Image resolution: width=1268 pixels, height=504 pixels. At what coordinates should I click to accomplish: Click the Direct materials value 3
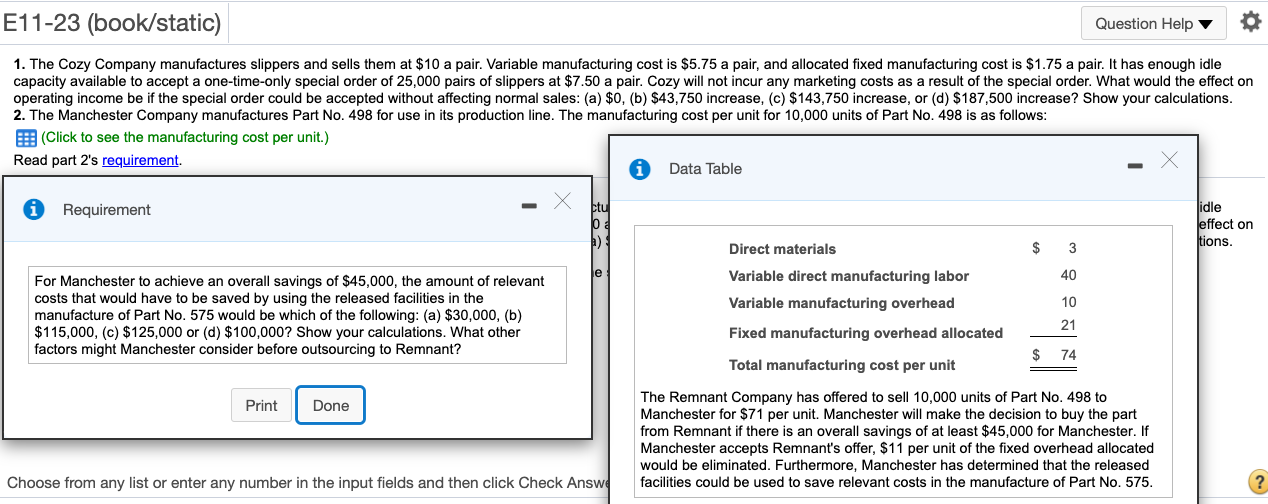click(1071, 248)
